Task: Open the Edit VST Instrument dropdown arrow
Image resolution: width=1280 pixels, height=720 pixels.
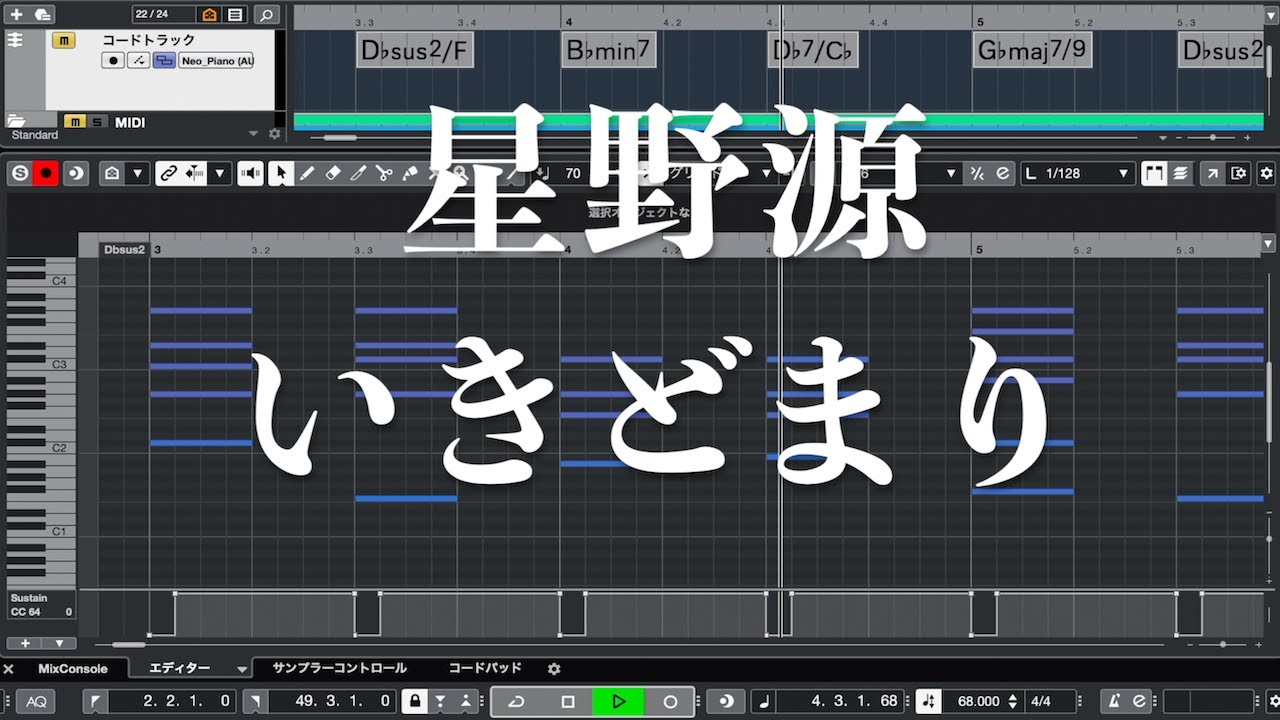Action: [138, 173]
